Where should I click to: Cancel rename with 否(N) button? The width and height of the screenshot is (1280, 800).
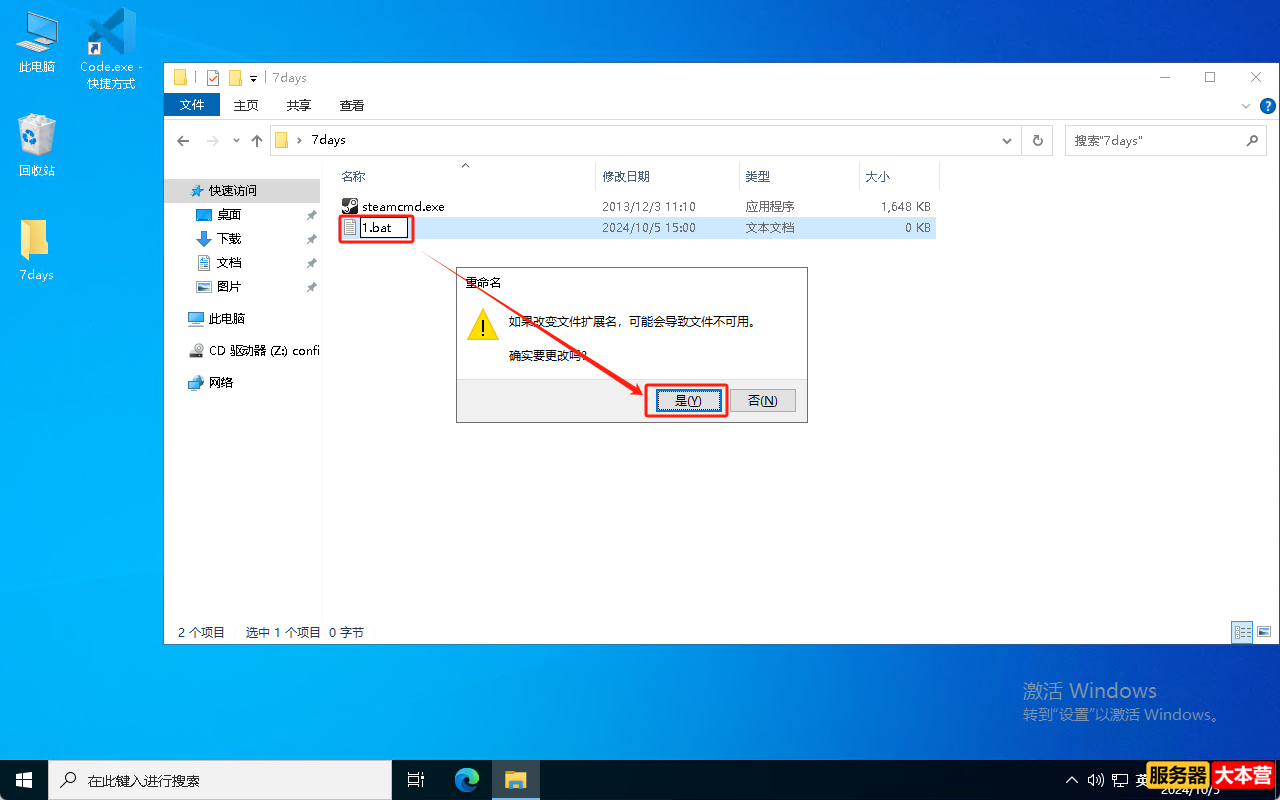point(762,400)
